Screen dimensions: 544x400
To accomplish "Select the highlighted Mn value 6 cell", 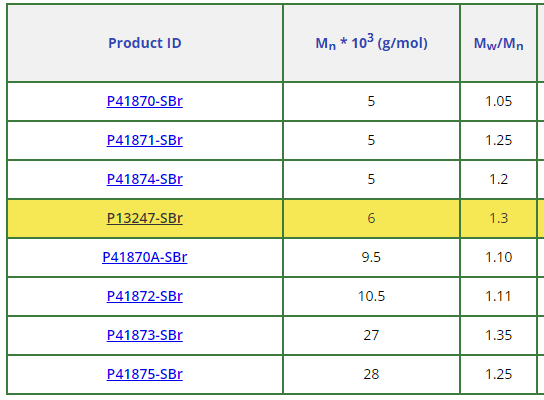I will (x=372, y=218).
